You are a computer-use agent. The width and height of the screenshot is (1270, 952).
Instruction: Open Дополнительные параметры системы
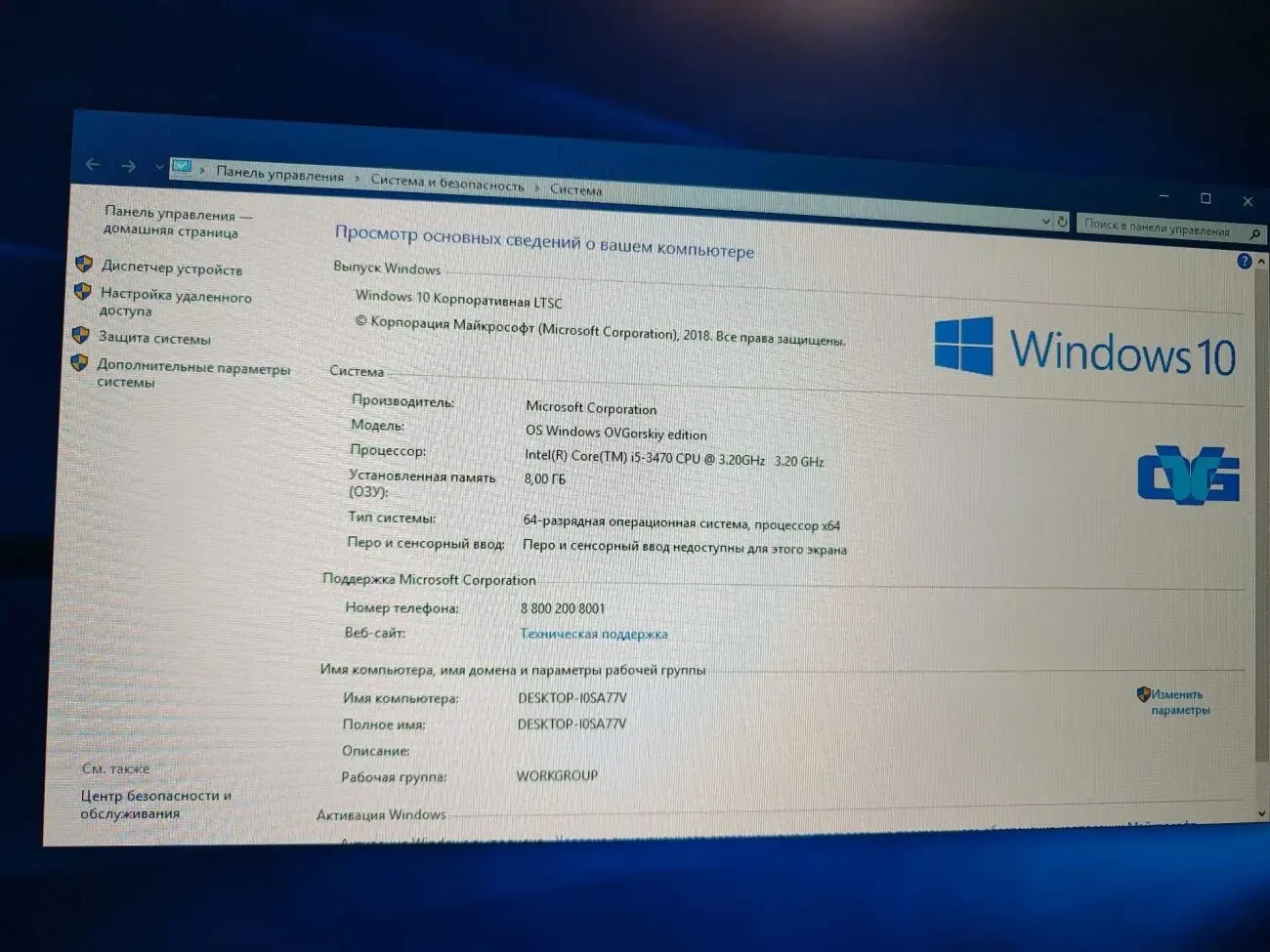[192, 374]
